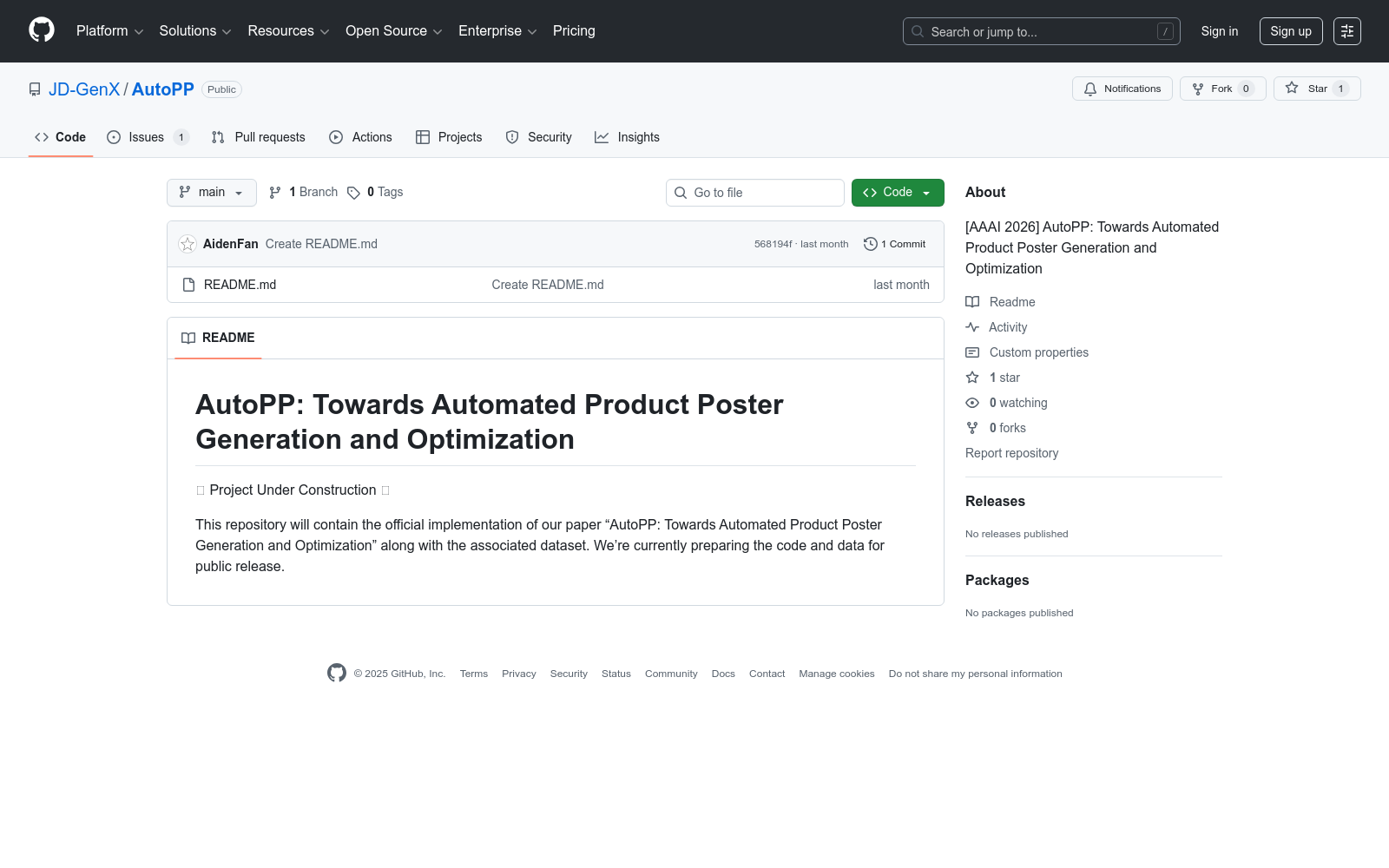
Task: Open AidenFan author link
Action: [x=231, y=244]
